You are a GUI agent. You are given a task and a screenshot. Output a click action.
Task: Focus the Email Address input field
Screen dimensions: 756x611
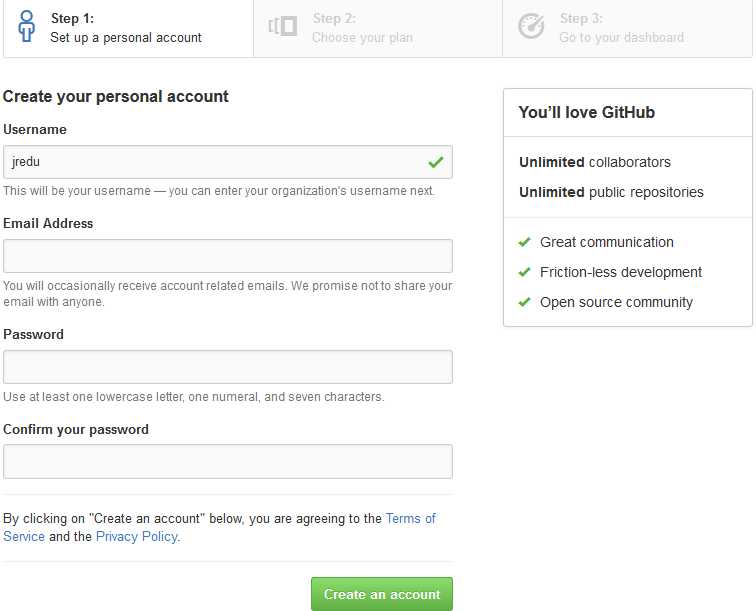click(x=228, y=256)
